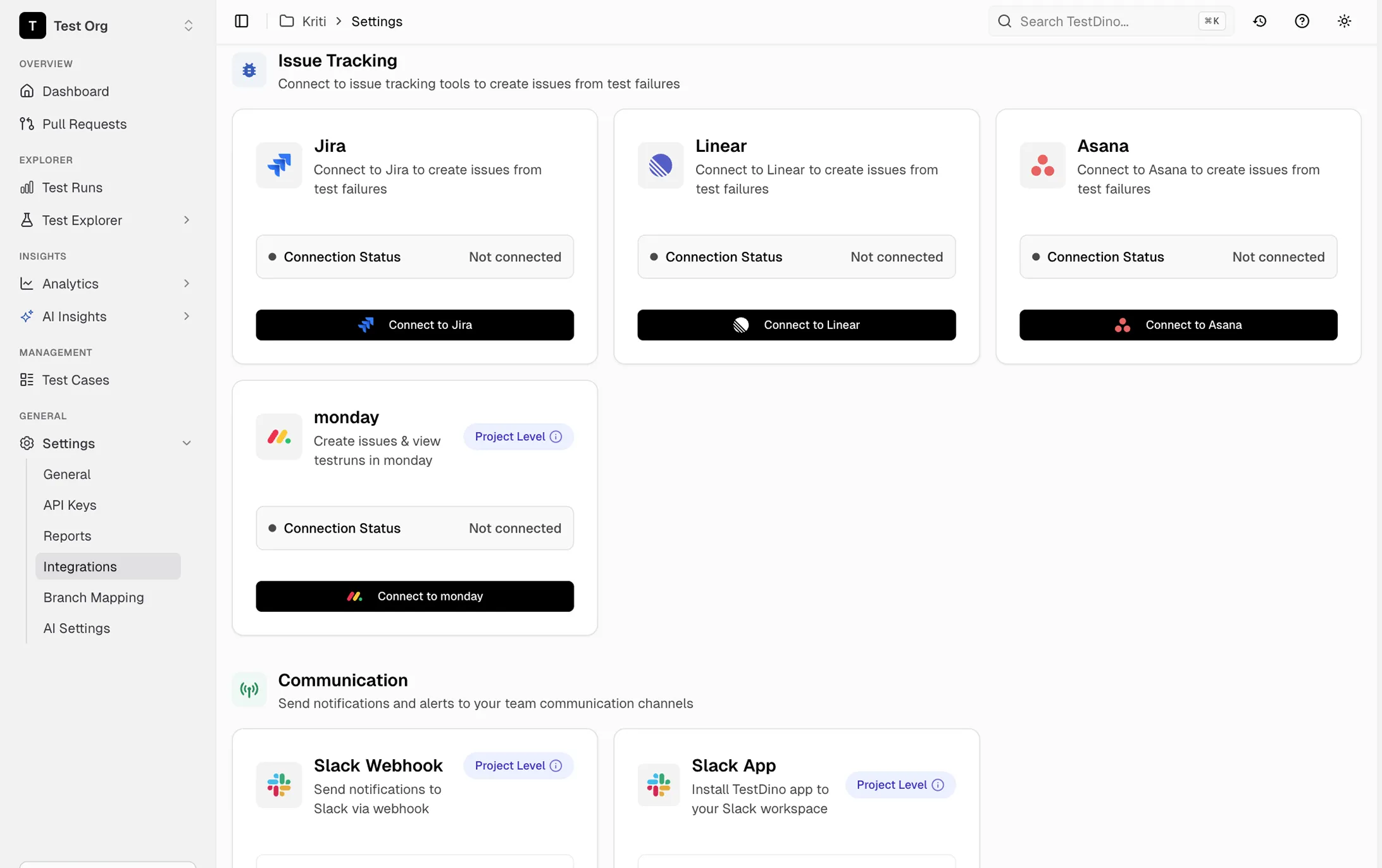Screen dimensions: 1382x868
Task: Expand the AI Insights submenu
Action: coord(187,316)
